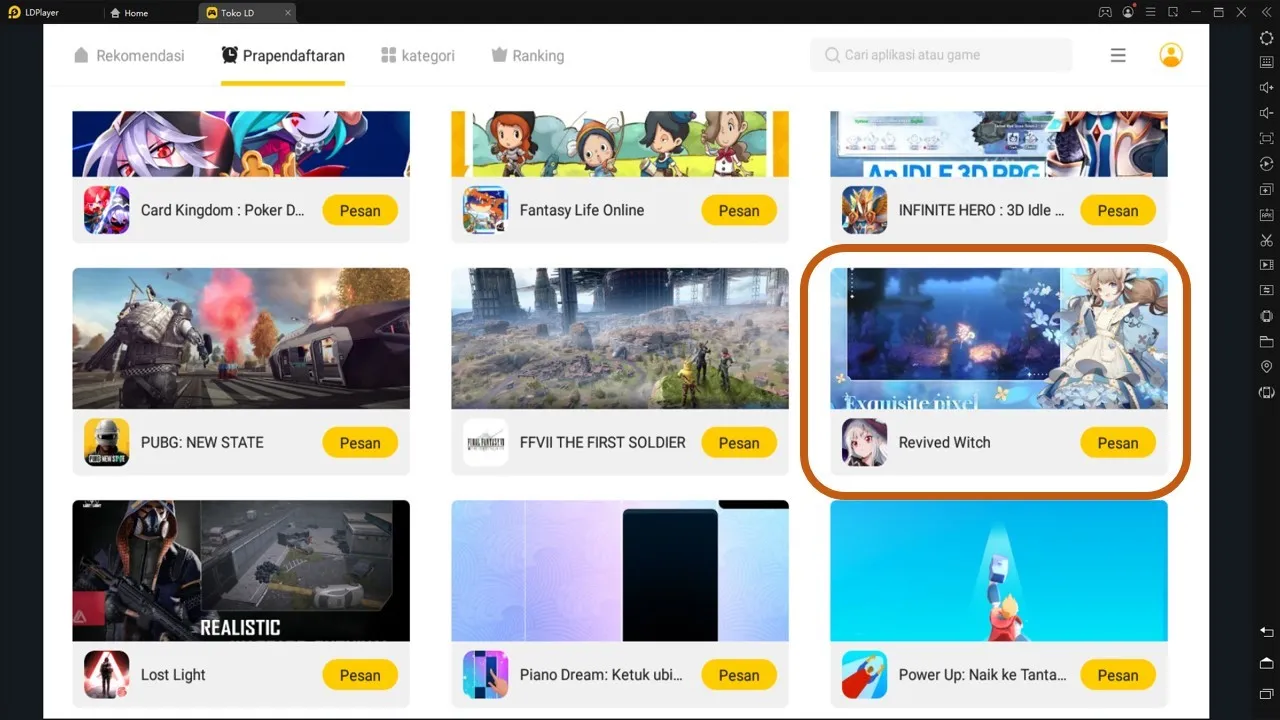Open the multi-instance add window icon

pyautogui.click(x=1266, y=189)
